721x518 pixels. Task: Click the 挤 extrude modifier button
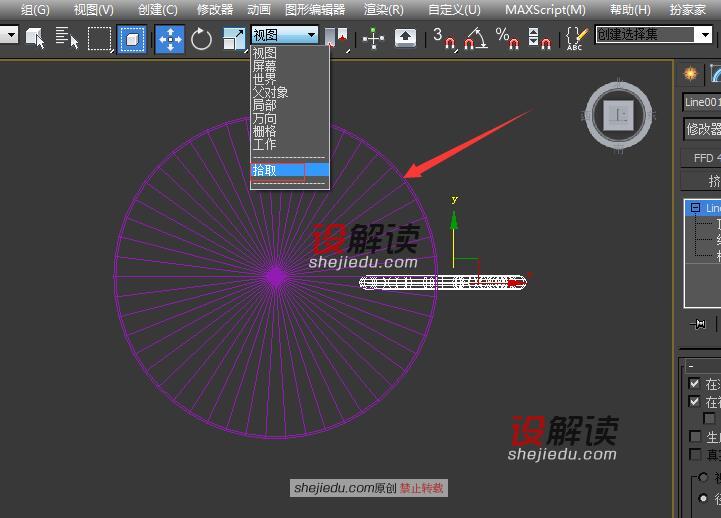click(x=702, y=181)
